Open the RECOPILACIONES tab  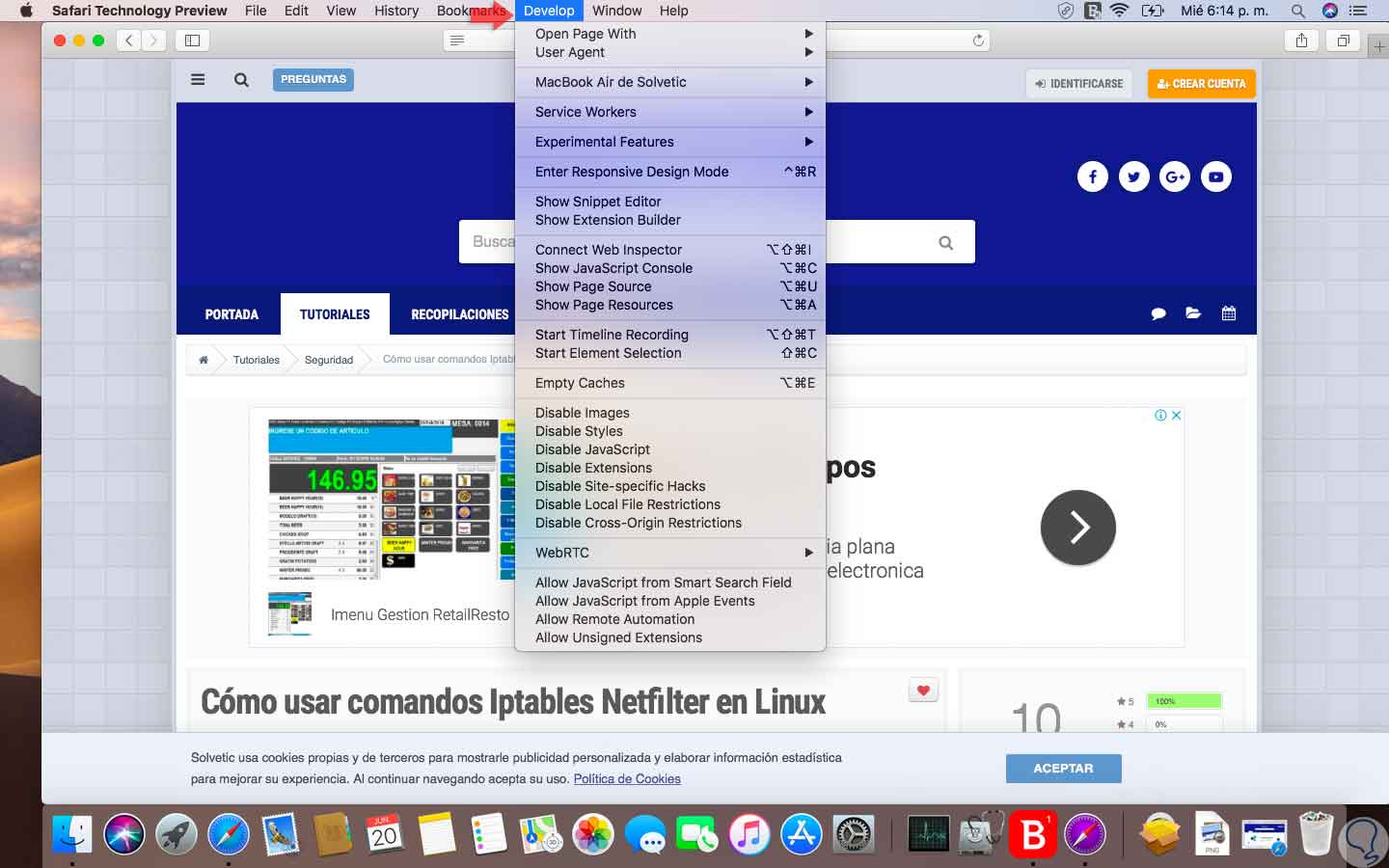coord(460,314)
